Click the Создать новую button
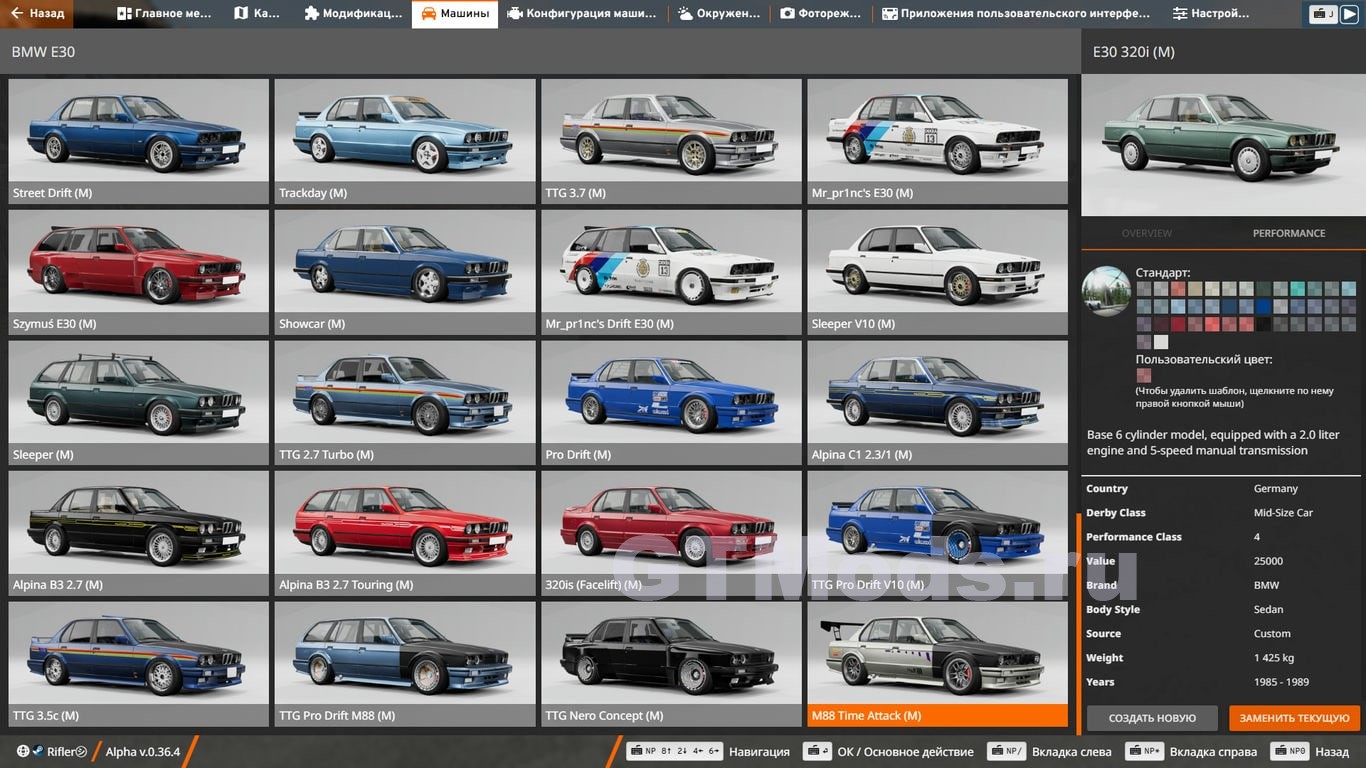 [x=1152, y=718]
